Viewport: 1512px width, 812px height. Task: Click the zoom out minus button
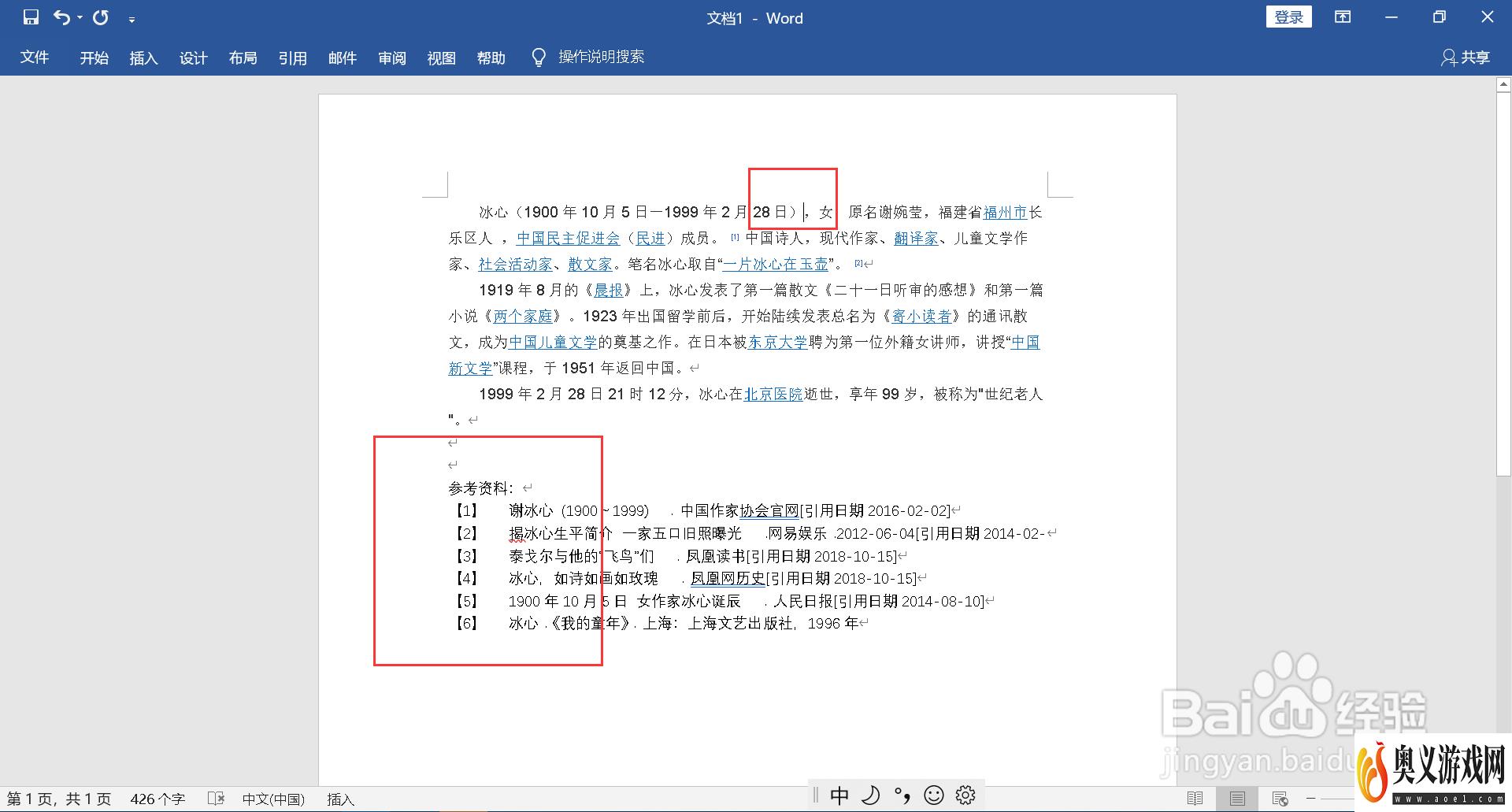[1311, 799]
